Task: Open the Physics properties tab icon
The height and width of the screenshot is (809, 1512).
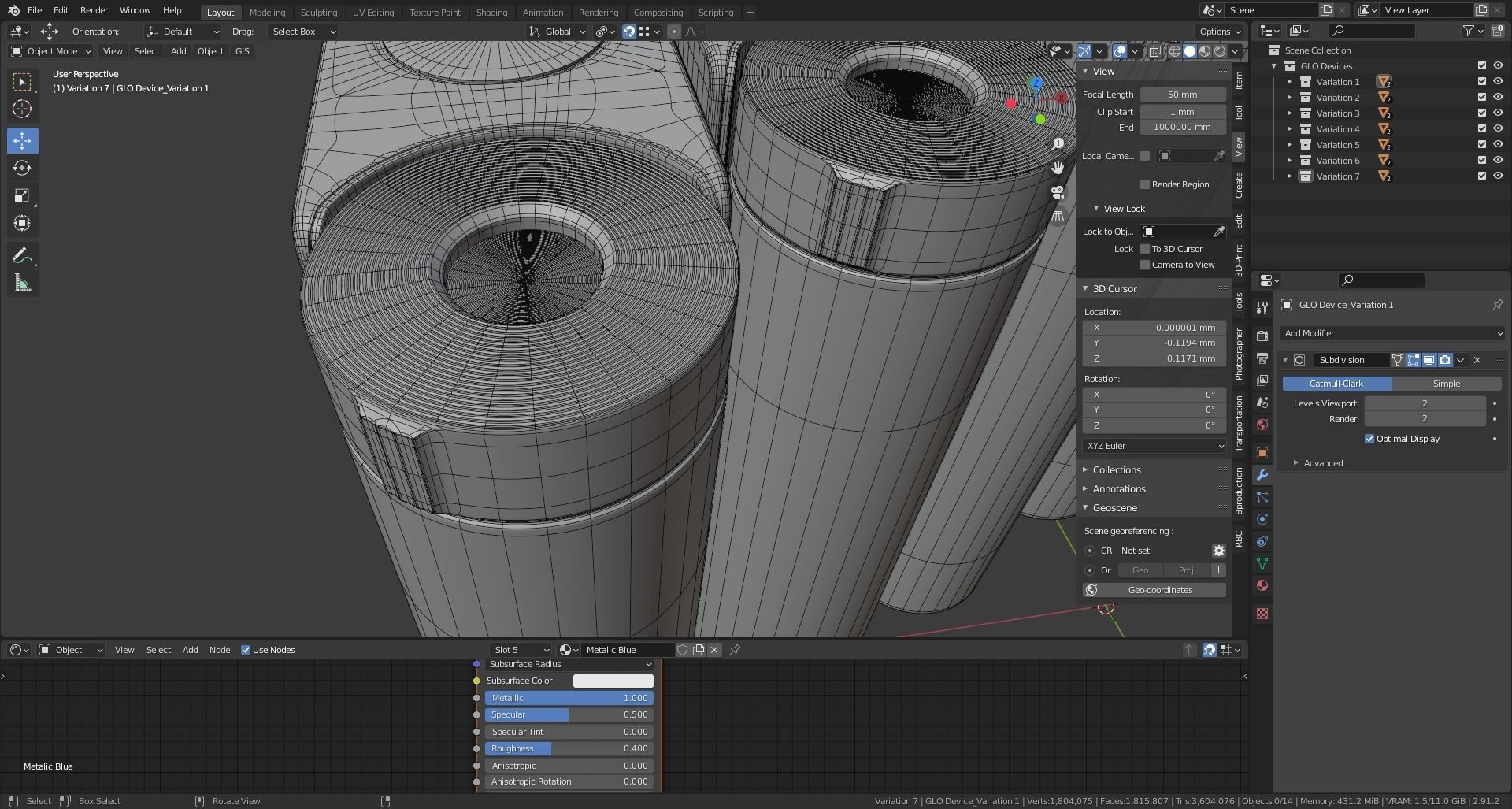Action: tap(1262, 519)
